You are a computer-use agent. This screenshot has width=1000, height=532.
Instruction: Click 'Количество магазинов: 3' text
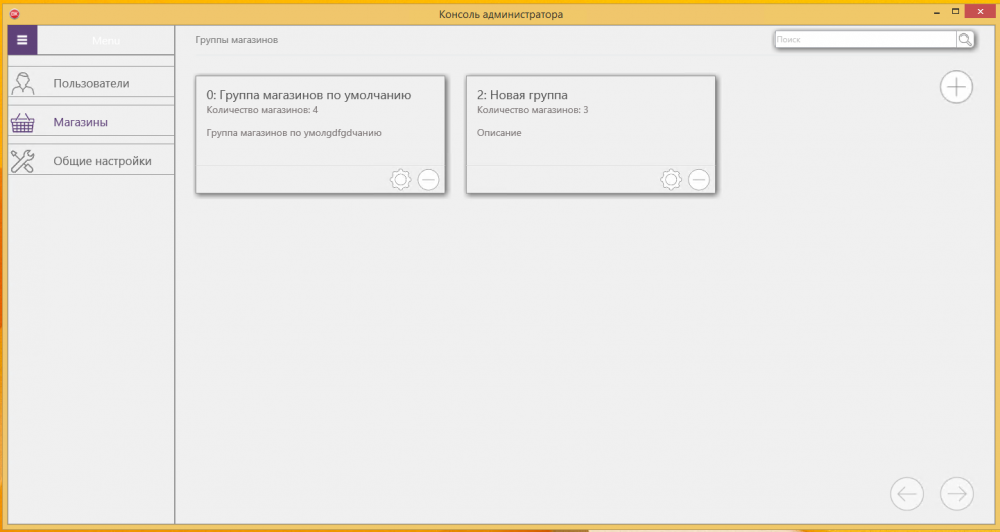coord(533,110)
